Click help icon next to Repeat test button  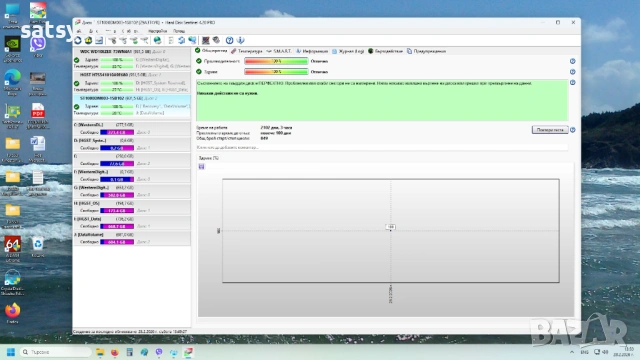(572, 130)
